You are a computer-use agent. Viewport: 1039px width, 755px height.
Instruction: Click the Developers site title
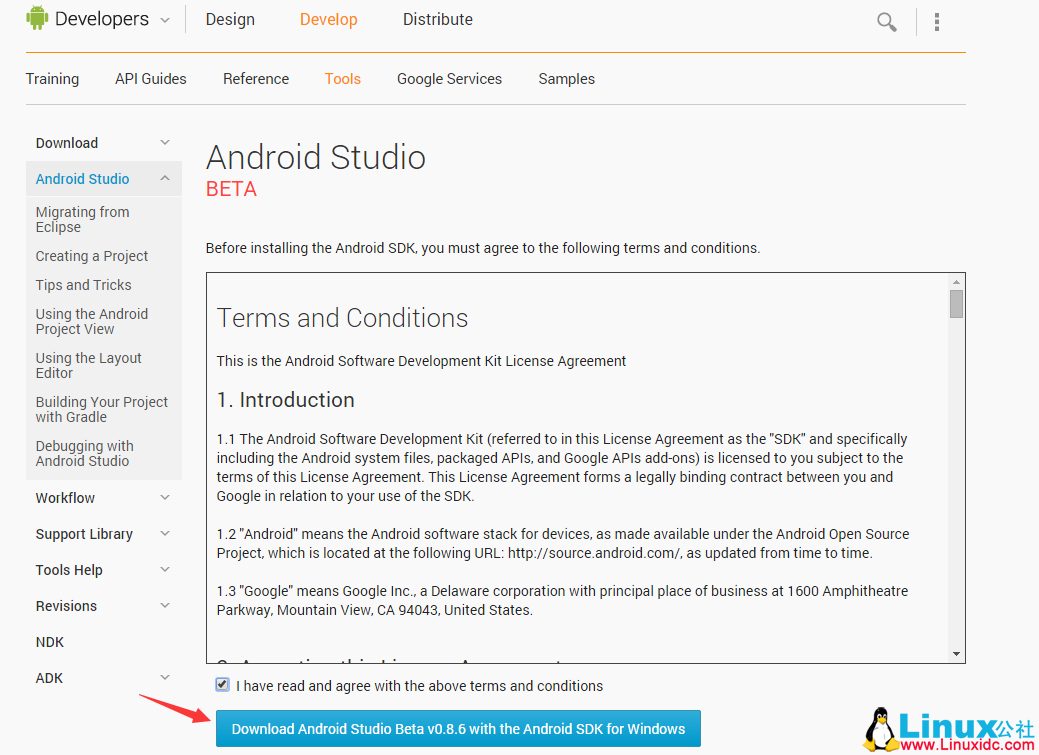(102, 19)
